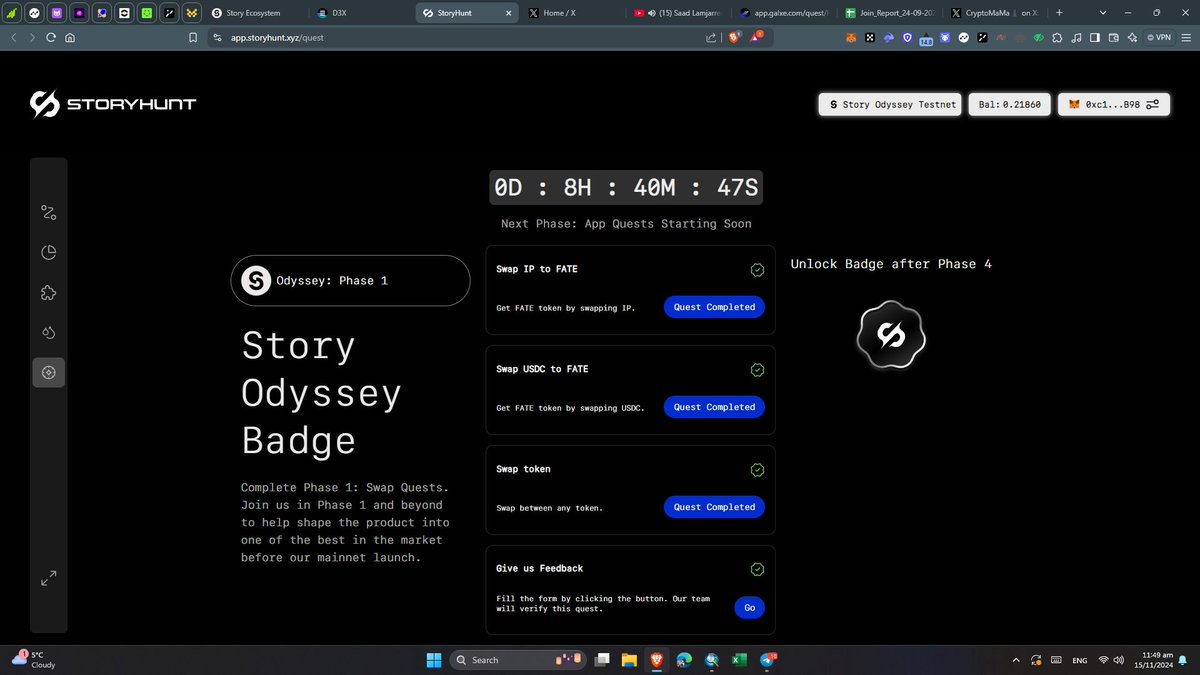Click the green checkmark on Swap token
Screen dimensions: 1200x675
pyautogui.click(x=757, y=470)
